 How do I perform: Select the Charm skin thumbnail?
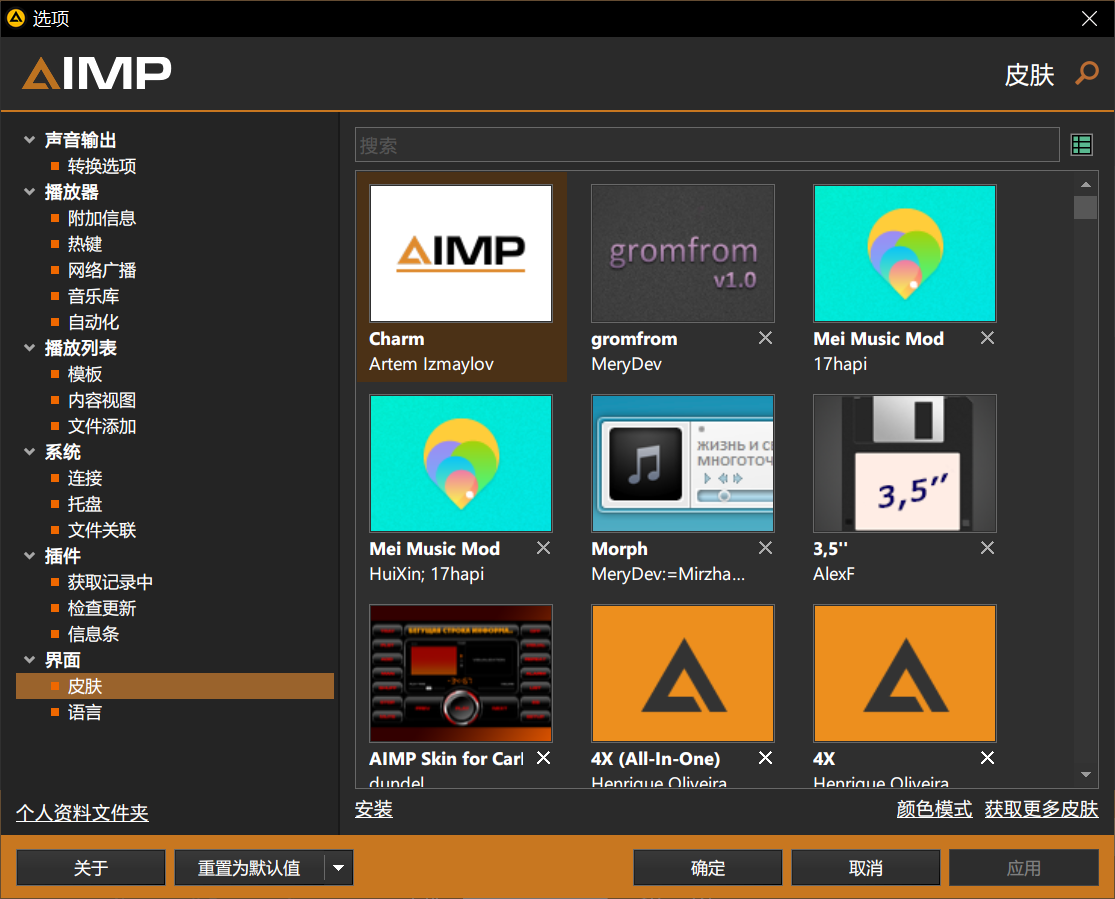click(x=461, y=253)
